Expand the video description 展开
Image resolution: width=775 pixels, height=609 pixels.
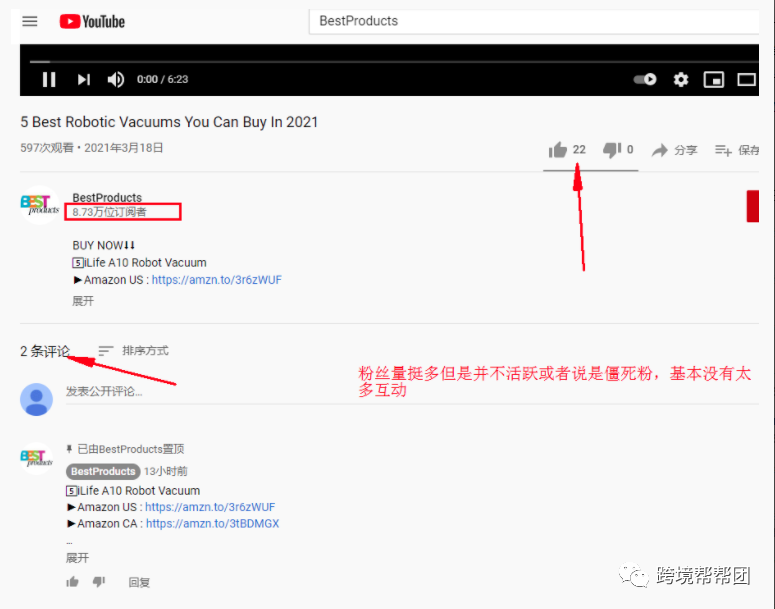[83, 301]
